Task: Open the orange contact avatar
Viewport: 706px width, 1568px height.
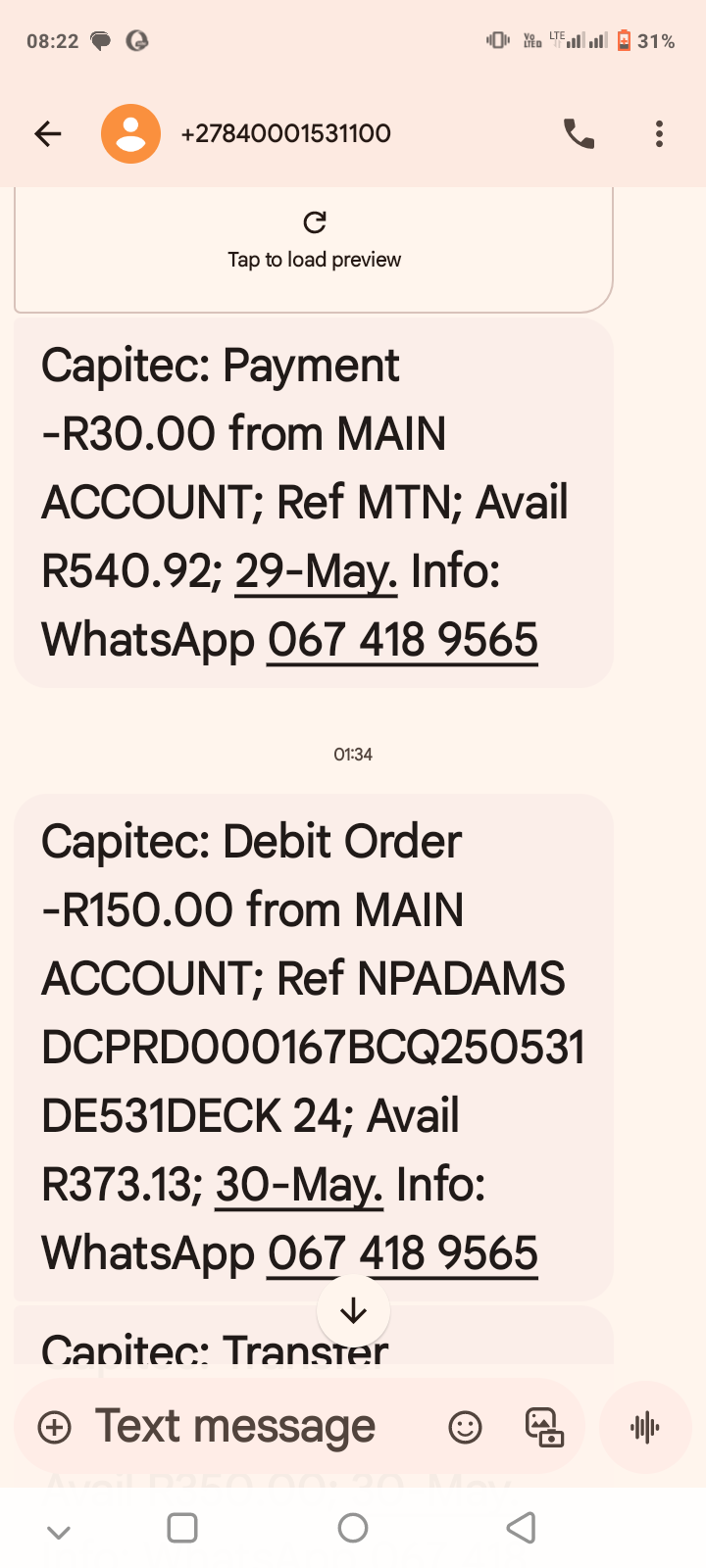Action: point(130,133)
